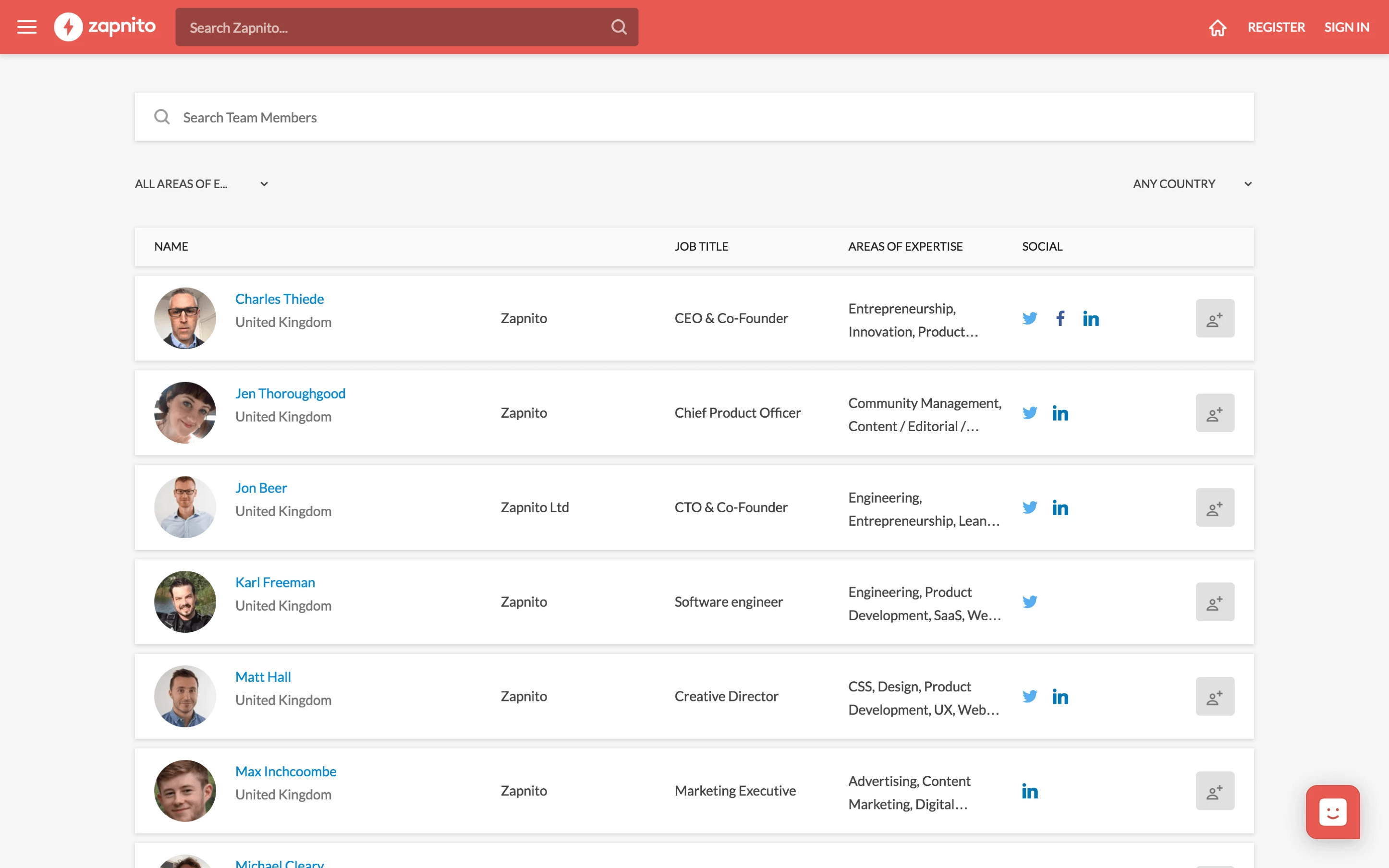The image size is (1389, 868).
Task: Click the SOCIAL column header
Action: pyautogui.click(x=1042, y=246)
